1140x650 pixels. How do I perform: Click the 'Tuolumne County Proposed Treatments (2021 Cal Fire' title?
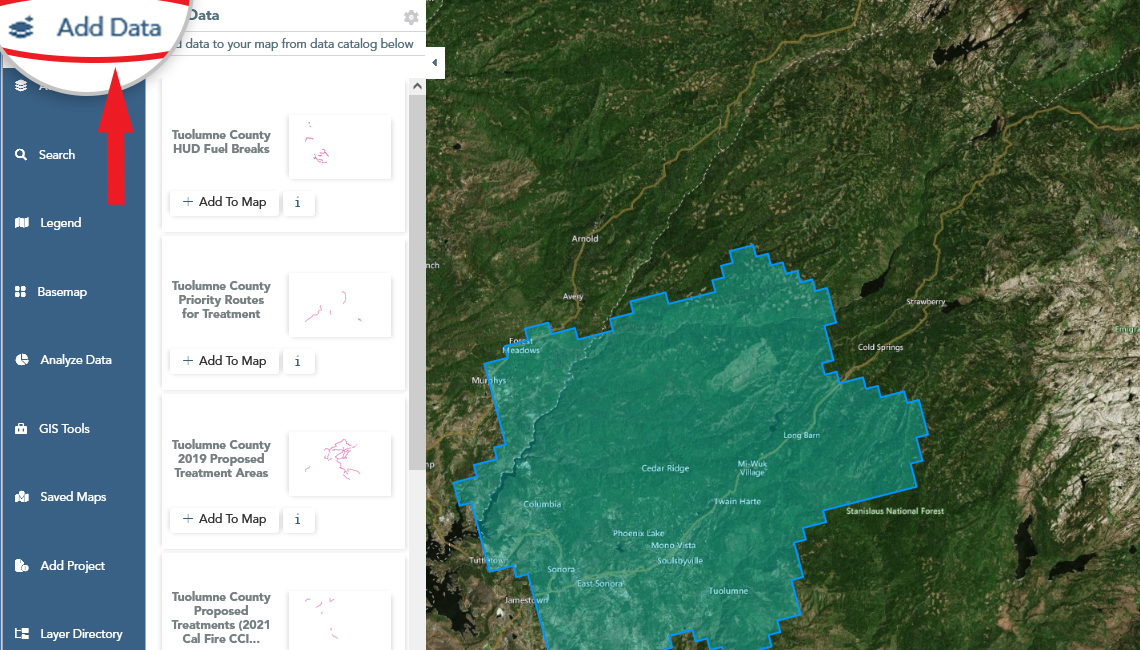click(221, 617)
